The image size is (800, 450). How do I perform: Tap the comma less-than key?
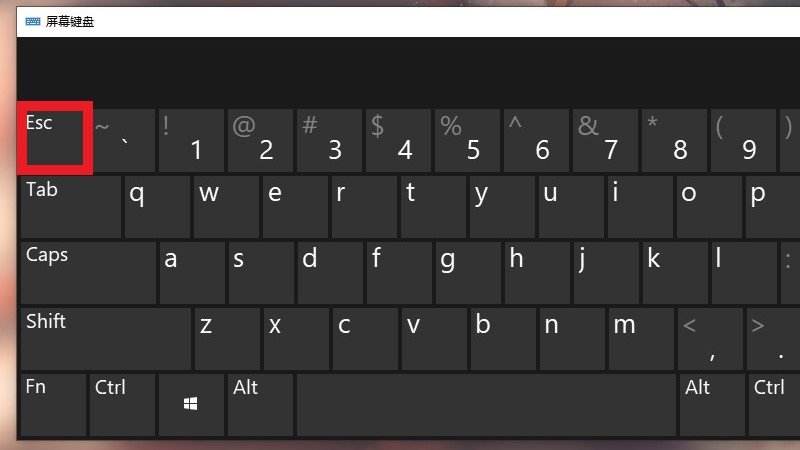[x=710, y=339]
